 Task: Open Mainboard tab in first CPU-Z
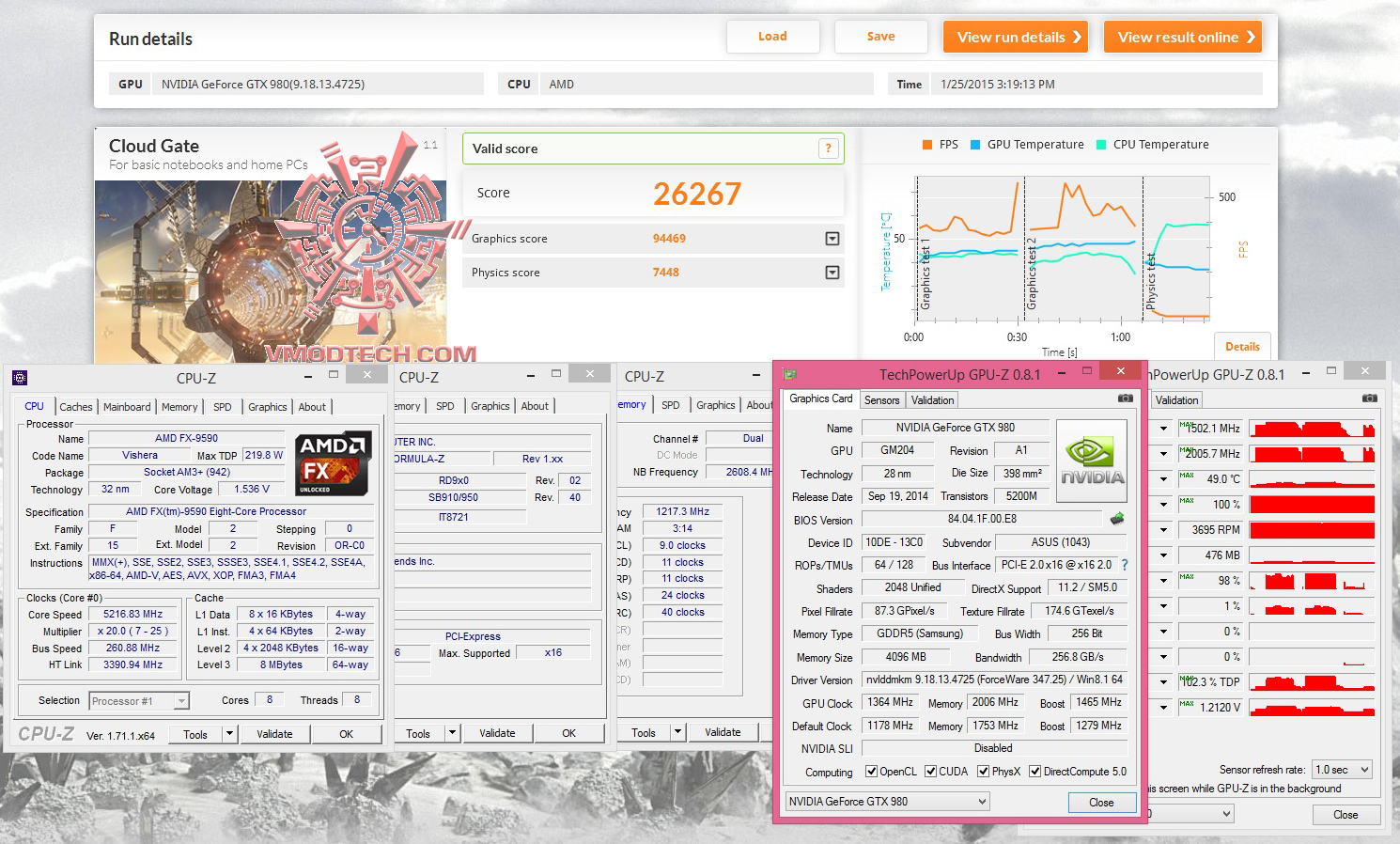127,407
